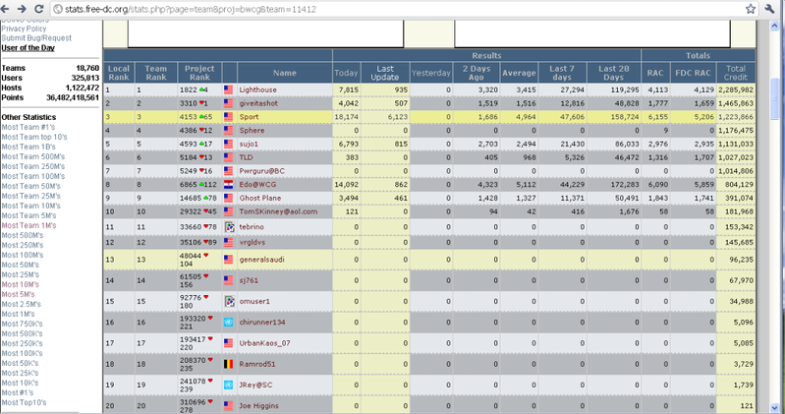Bookmark this page with the star icon

(x=749, y=8)
